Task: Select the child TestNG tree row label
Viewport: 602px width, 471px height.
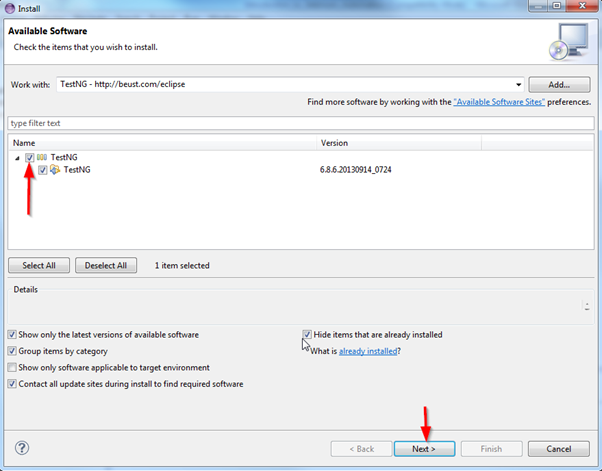Action: tap(77, 170)
